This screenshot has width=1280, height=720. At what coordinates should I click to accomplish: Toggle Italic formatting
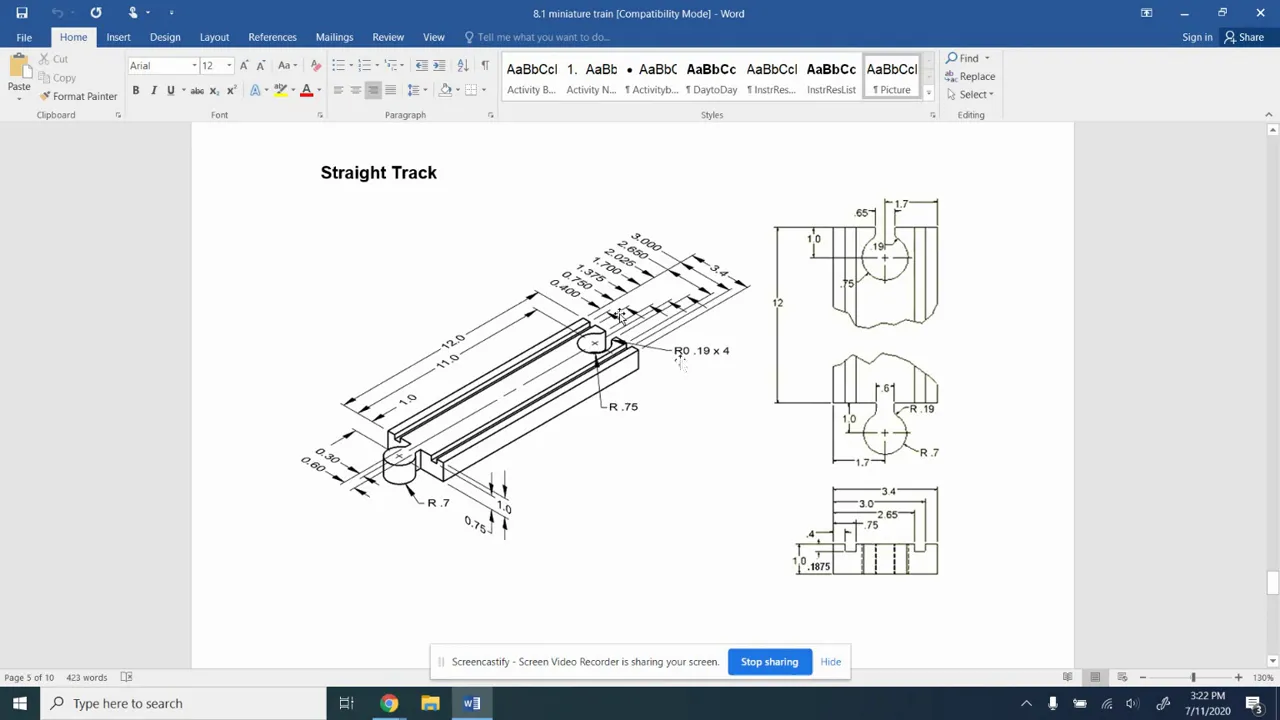coord(153,91)
